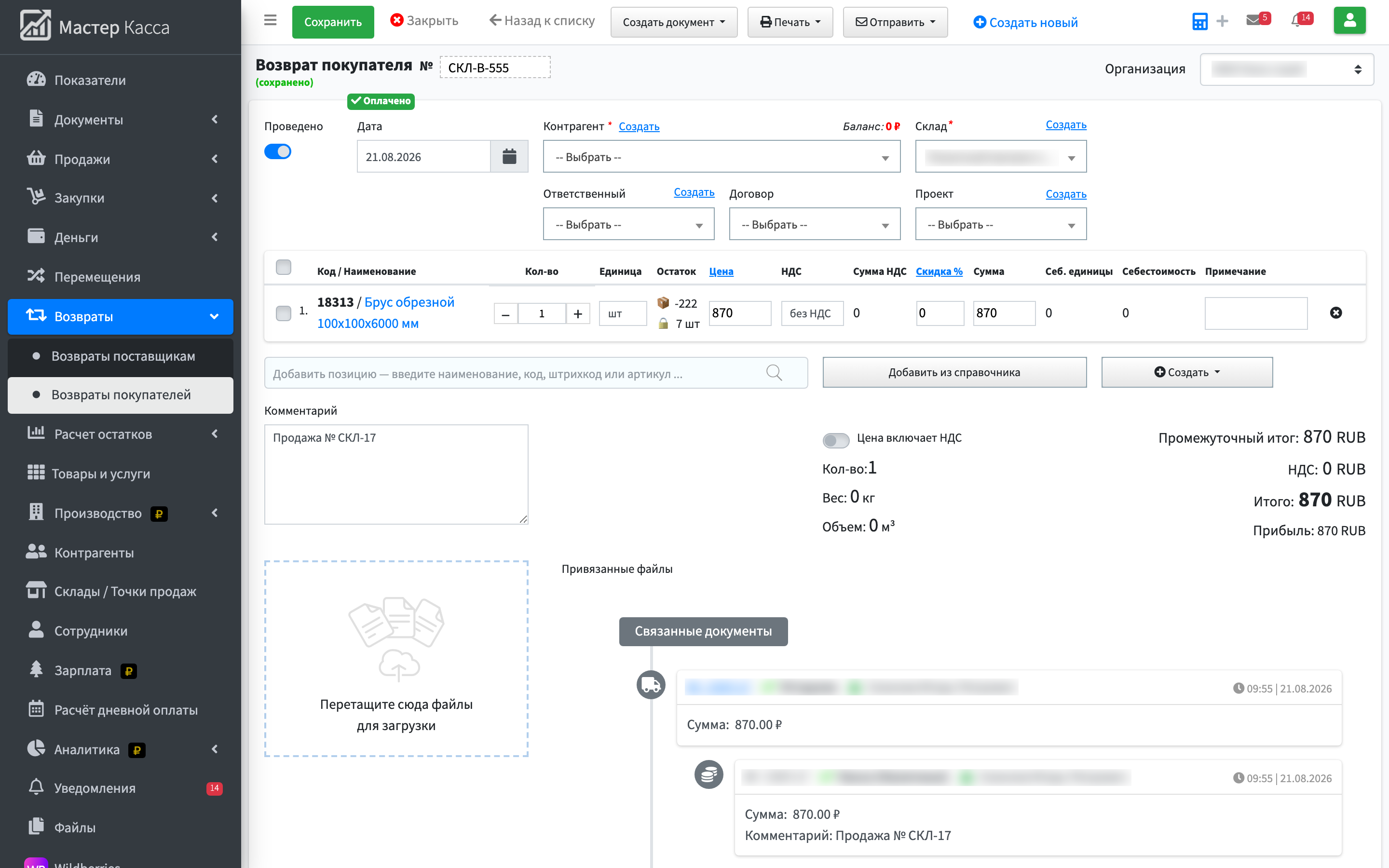Go back with Назад к списку
Viewport: 1389px width, 868px height.
coord(542,21)
